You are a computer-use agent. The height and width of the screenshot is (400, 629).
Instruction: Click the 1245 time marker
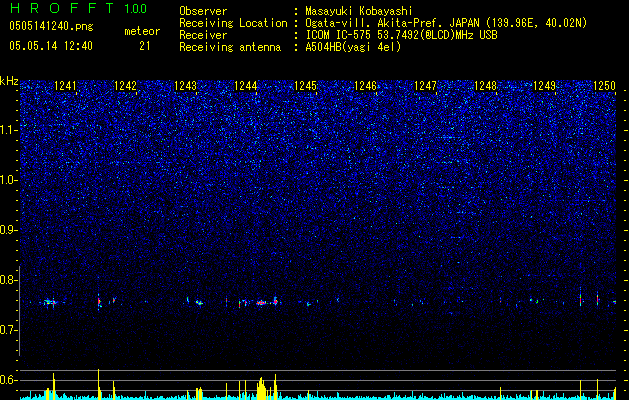coord(306,86)
